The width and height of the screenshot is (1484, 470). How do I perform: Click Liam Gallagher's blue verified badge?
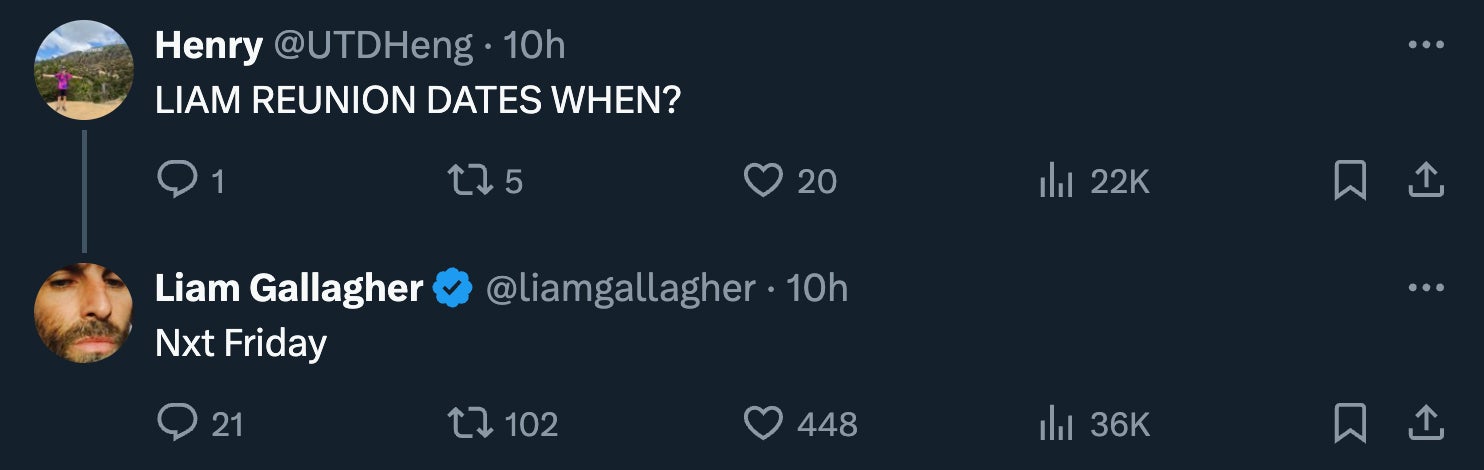453,289
